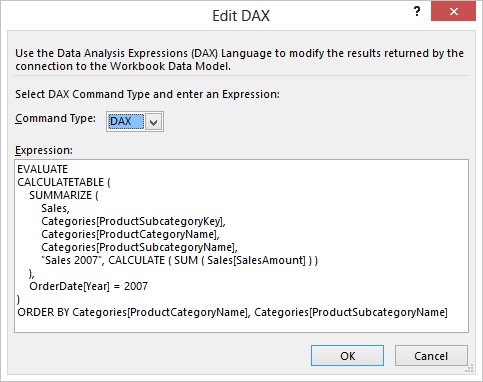483x382 pixels.
Task: Close the Edit DAX dialog
Action: [x=453, y=12]
